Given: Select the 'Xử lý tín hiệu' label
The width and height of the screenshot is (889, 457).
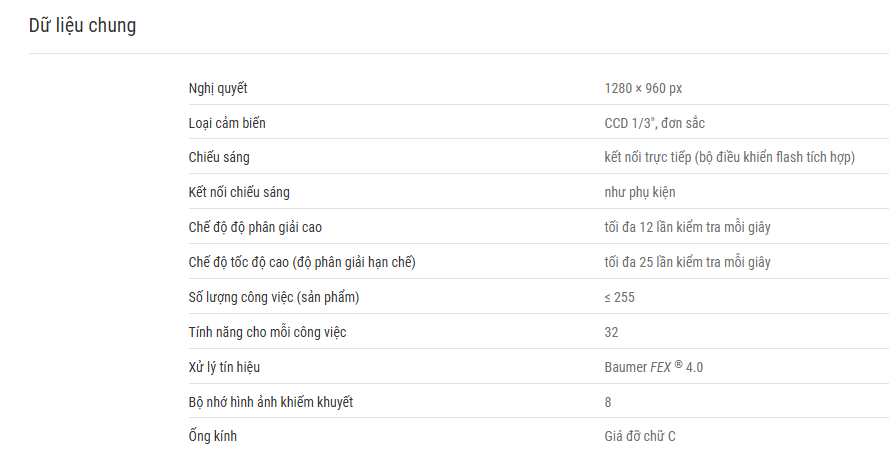Looking at the screenshot, I should pos(224,367).
